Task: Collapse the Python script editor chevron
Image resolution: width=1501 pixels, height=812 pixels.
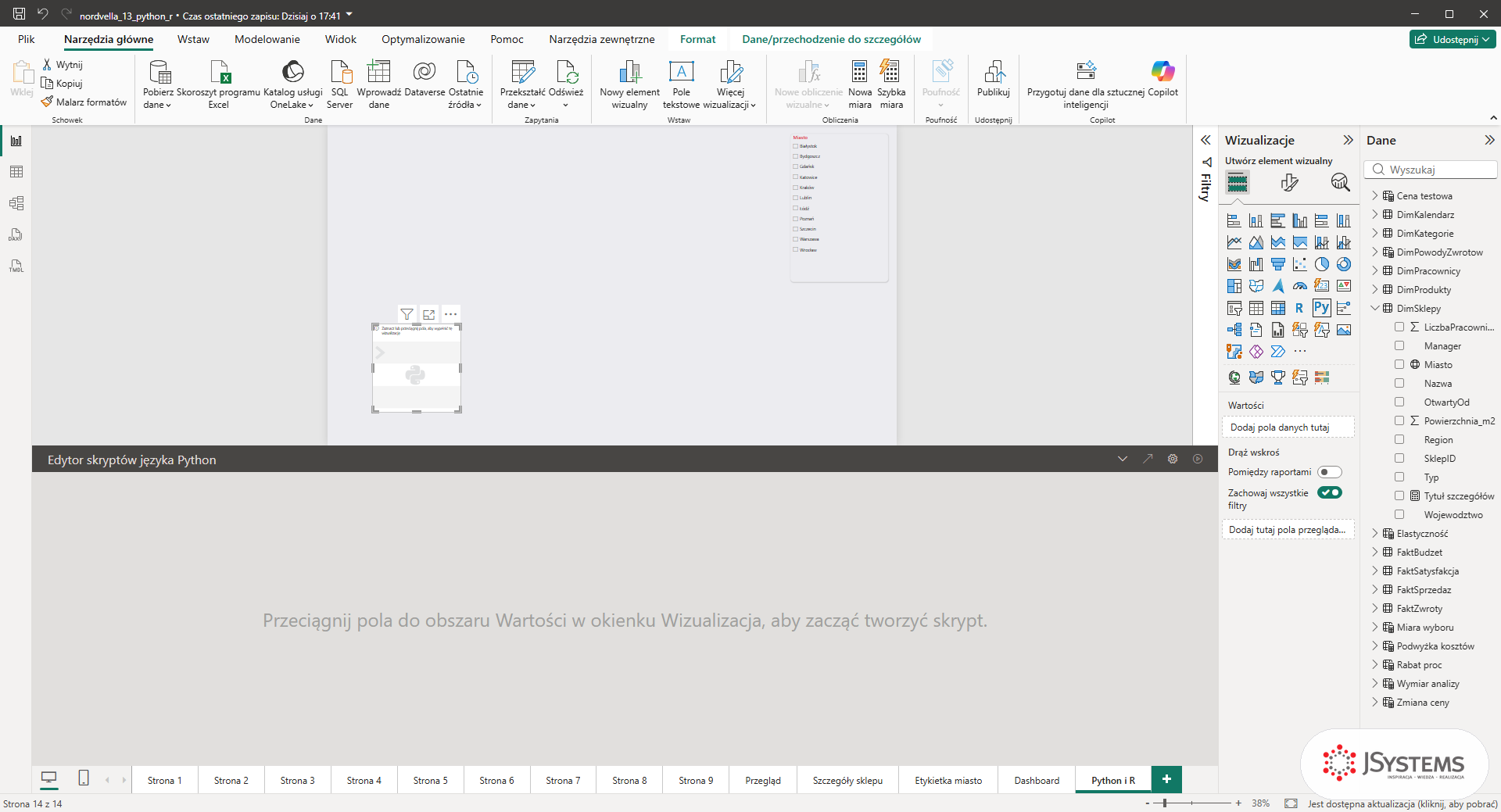Action: click(1123, 459)
